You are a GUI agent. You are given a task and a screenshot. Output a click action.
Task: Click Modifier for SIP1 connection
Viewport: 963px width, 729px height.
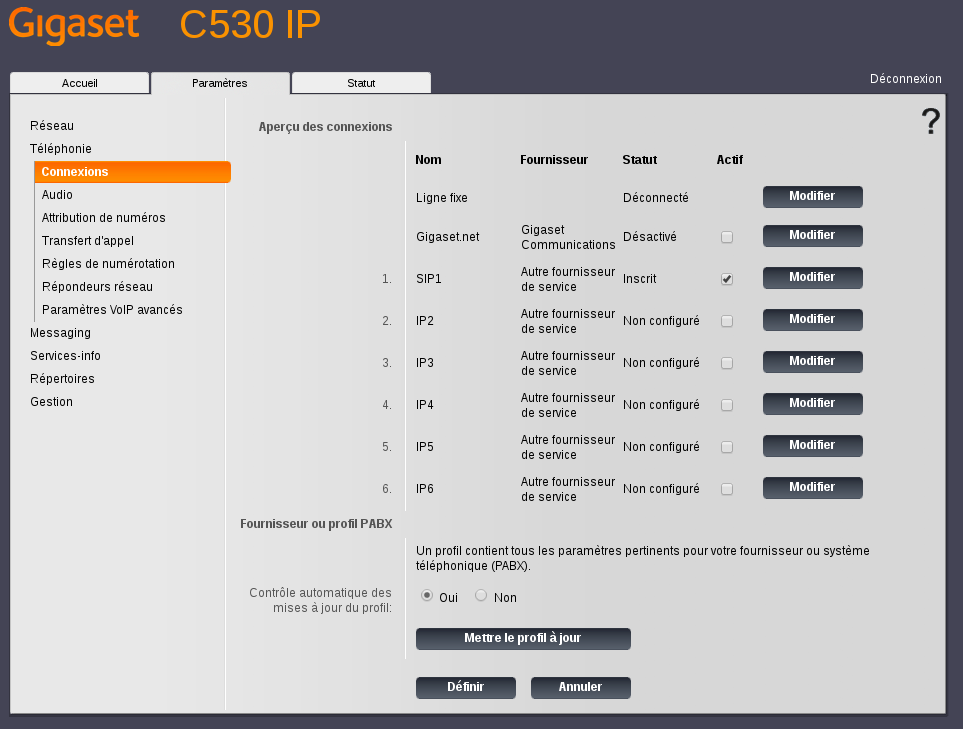click(x=812, y=278)
